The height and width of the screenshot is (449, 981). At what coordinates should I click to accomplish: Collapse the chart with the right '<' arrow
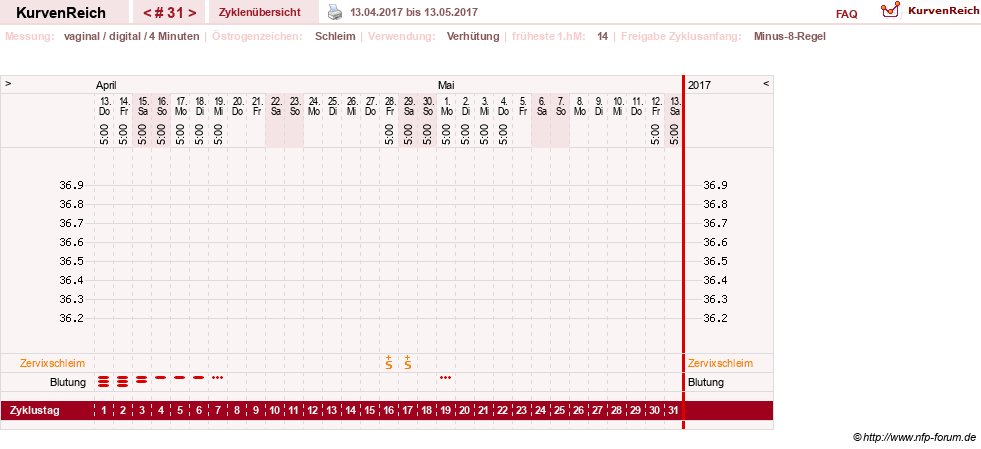(766, 83)
